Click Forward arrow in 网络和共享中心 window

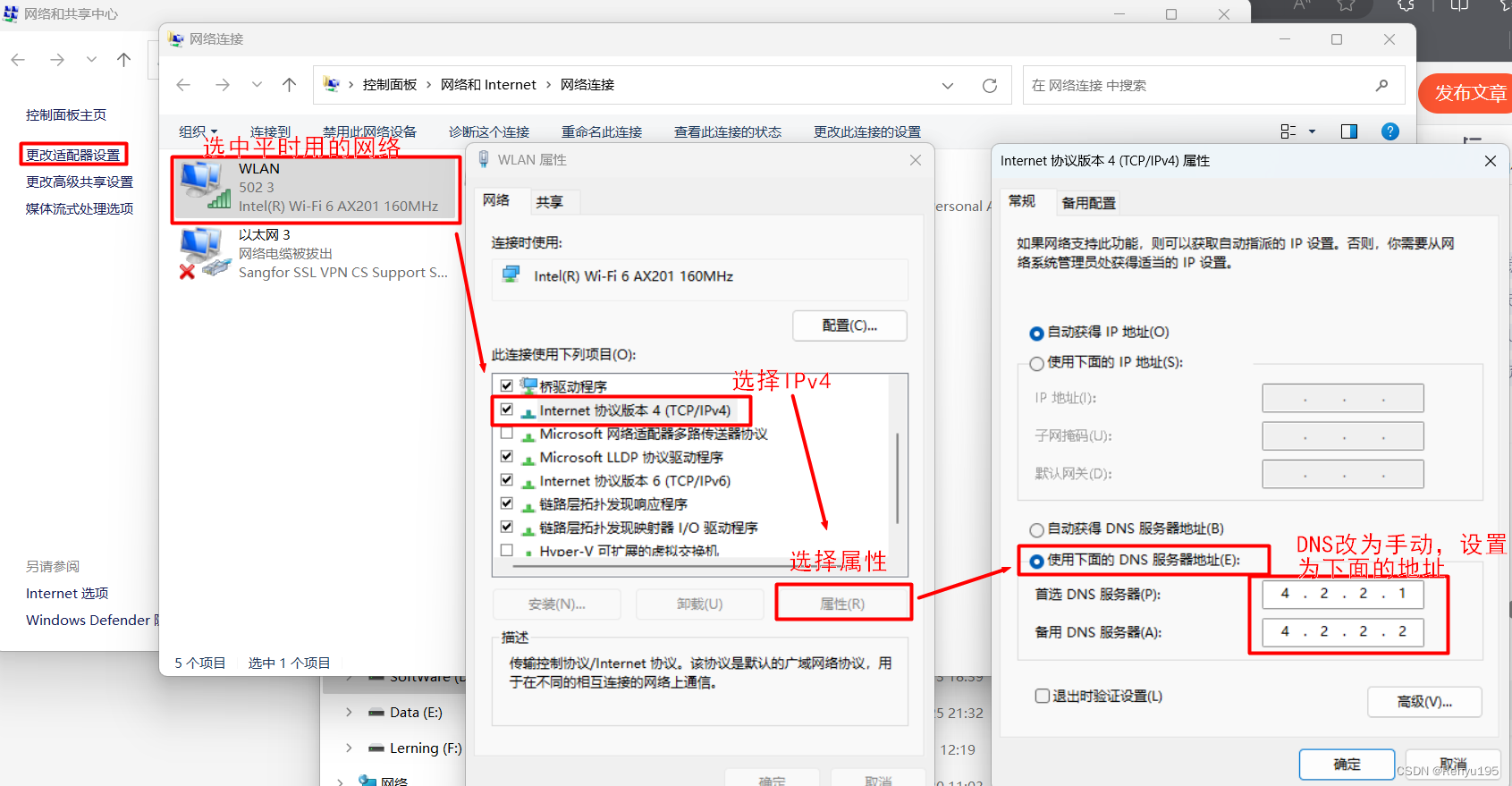[x=57, y=60]
